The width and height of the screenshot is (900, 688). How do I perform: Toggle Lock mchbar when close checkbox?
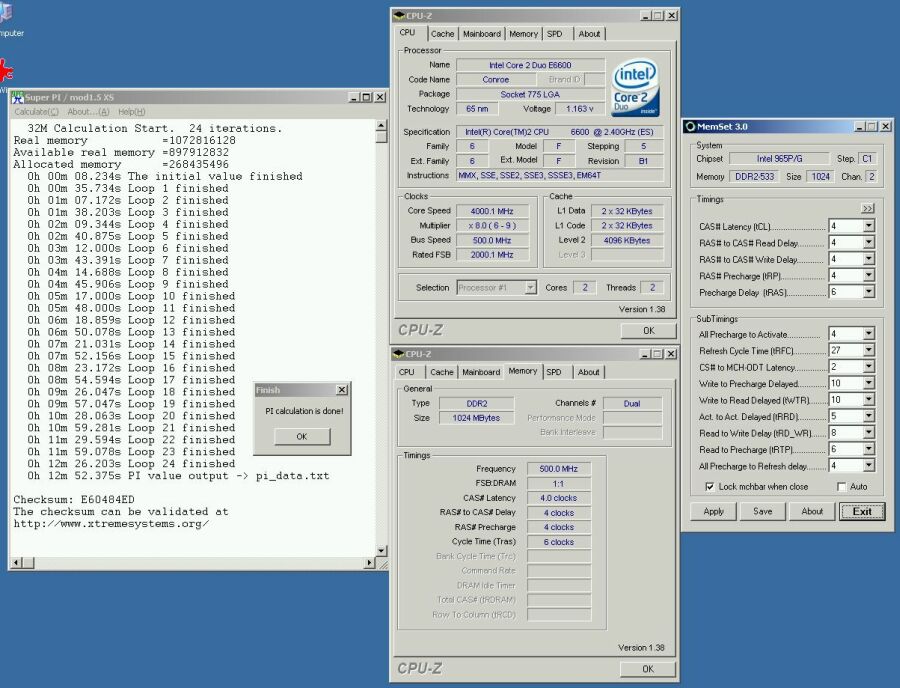click(x=710, y=487)
